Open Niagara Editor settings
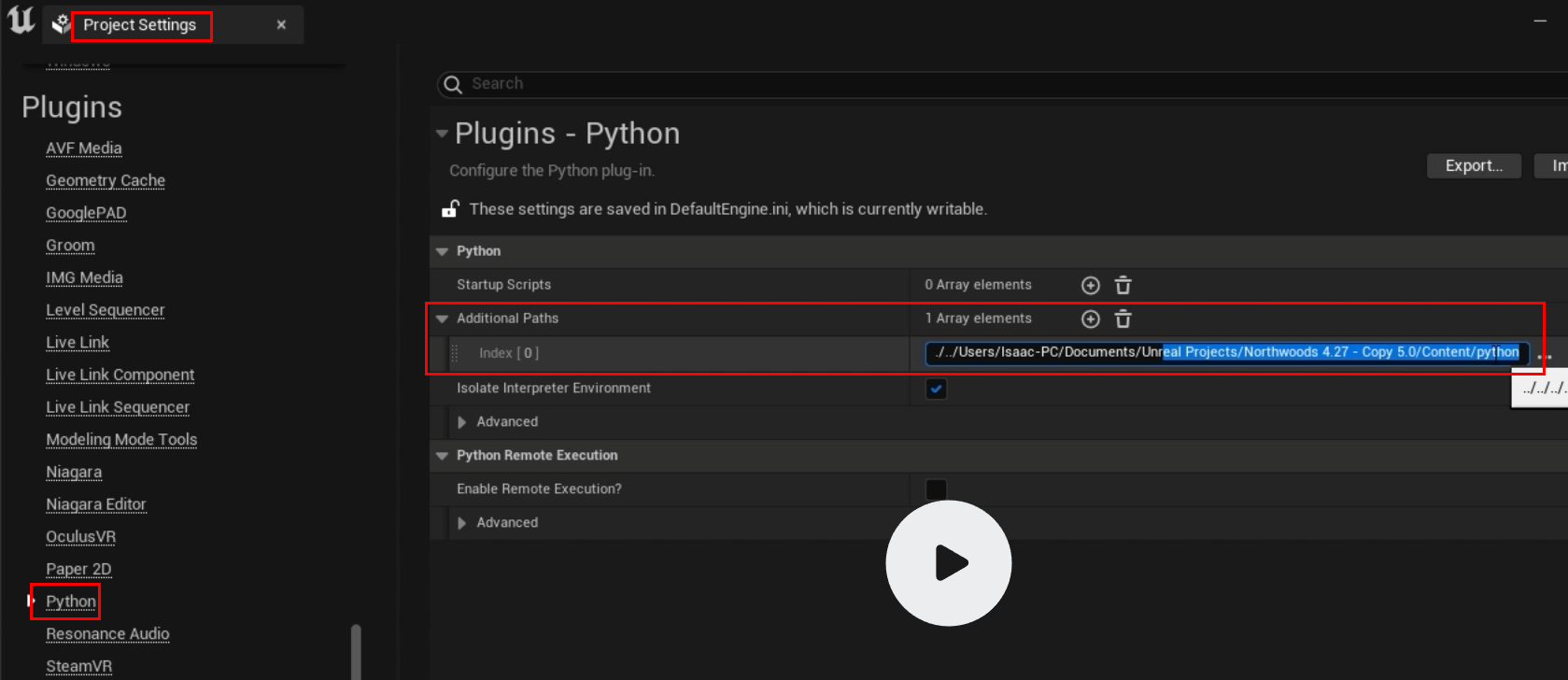Viewport: 1568px width, 680px height. click(96, 504)
